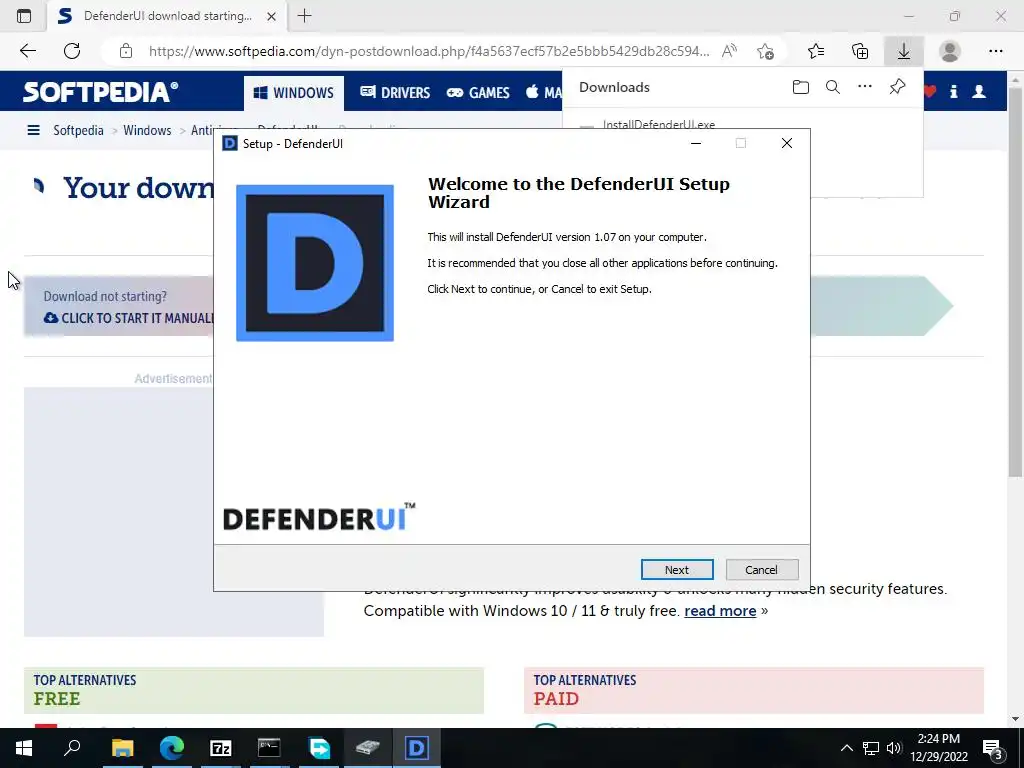Pin the Downloads panel
The height and width of the screenshot is (768, 1024).
click(897, 87)
